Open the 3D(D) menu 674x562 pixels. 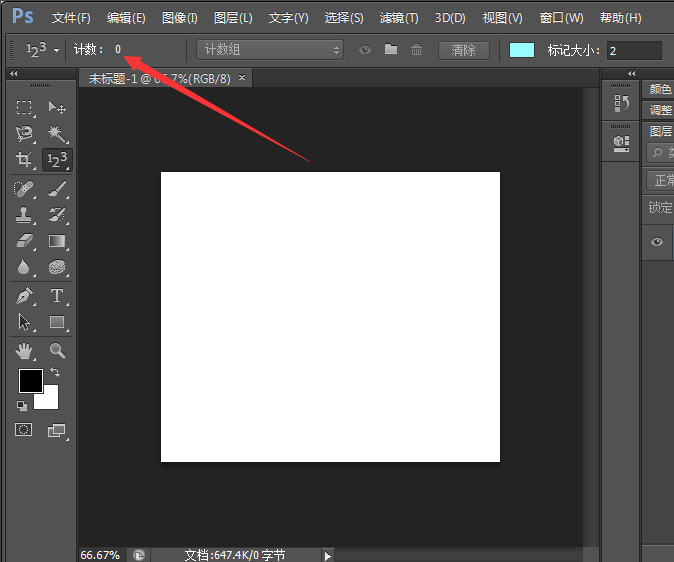[450, 18]
